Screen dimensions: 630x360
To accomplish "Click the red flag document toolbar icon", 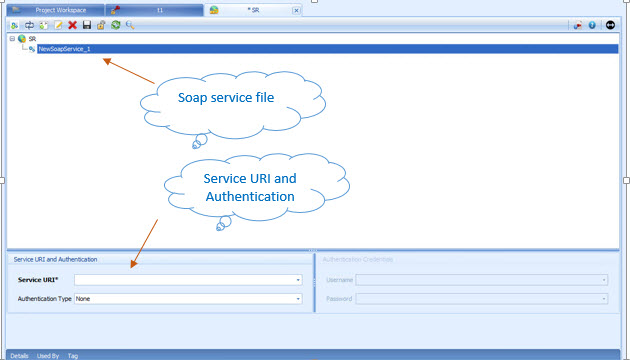I will 578,25.
